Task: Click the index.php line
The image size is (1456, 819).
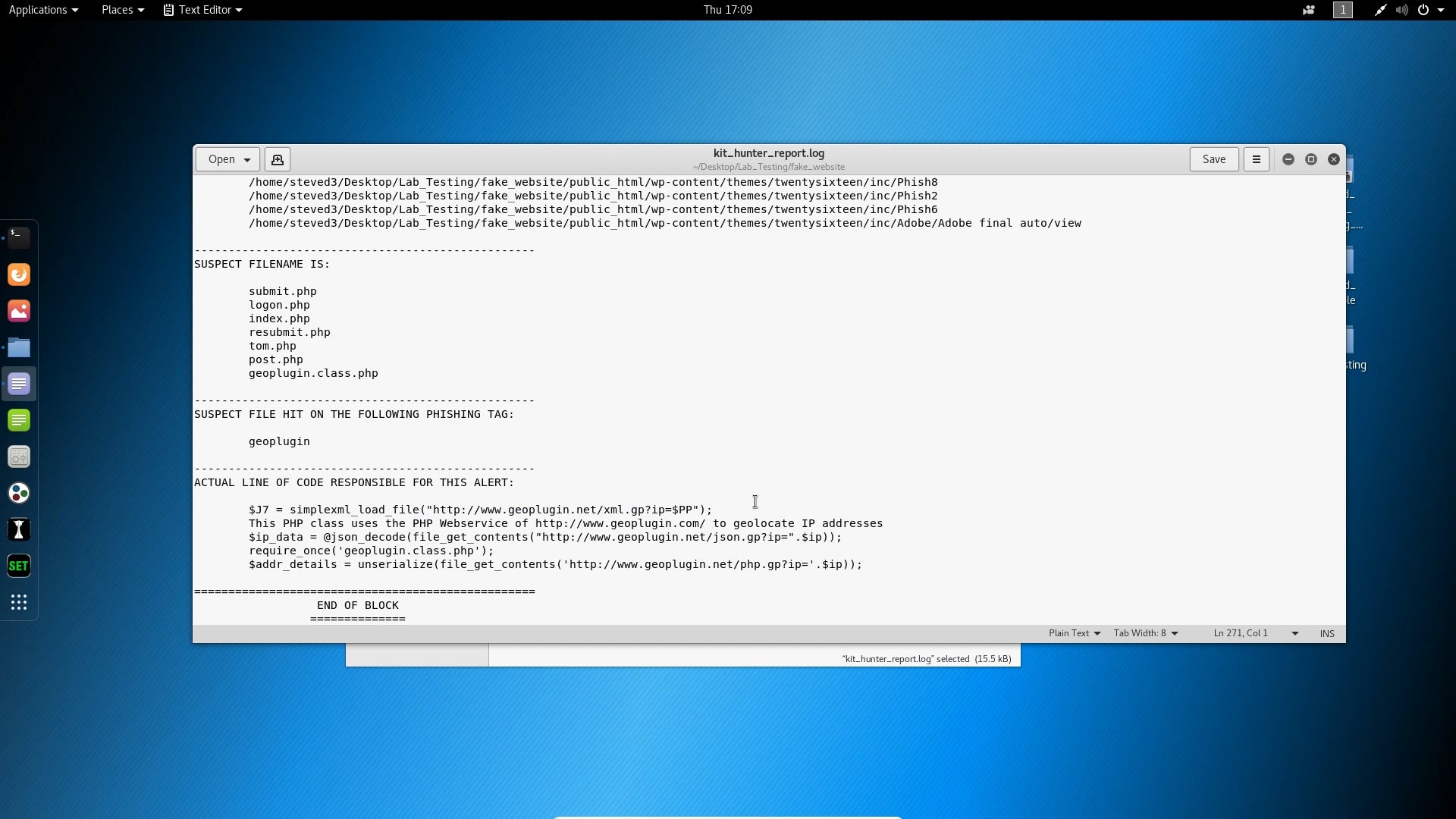Action: [x=279, y=318]
